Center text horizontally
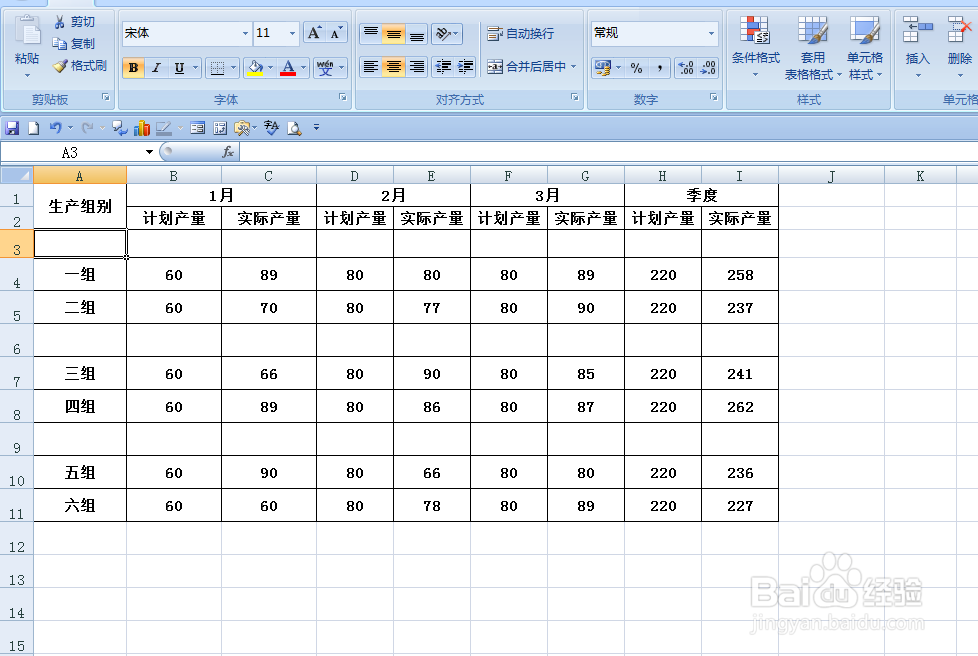The width and height of the screenshot is (978, 656). [x=394, y=67]
